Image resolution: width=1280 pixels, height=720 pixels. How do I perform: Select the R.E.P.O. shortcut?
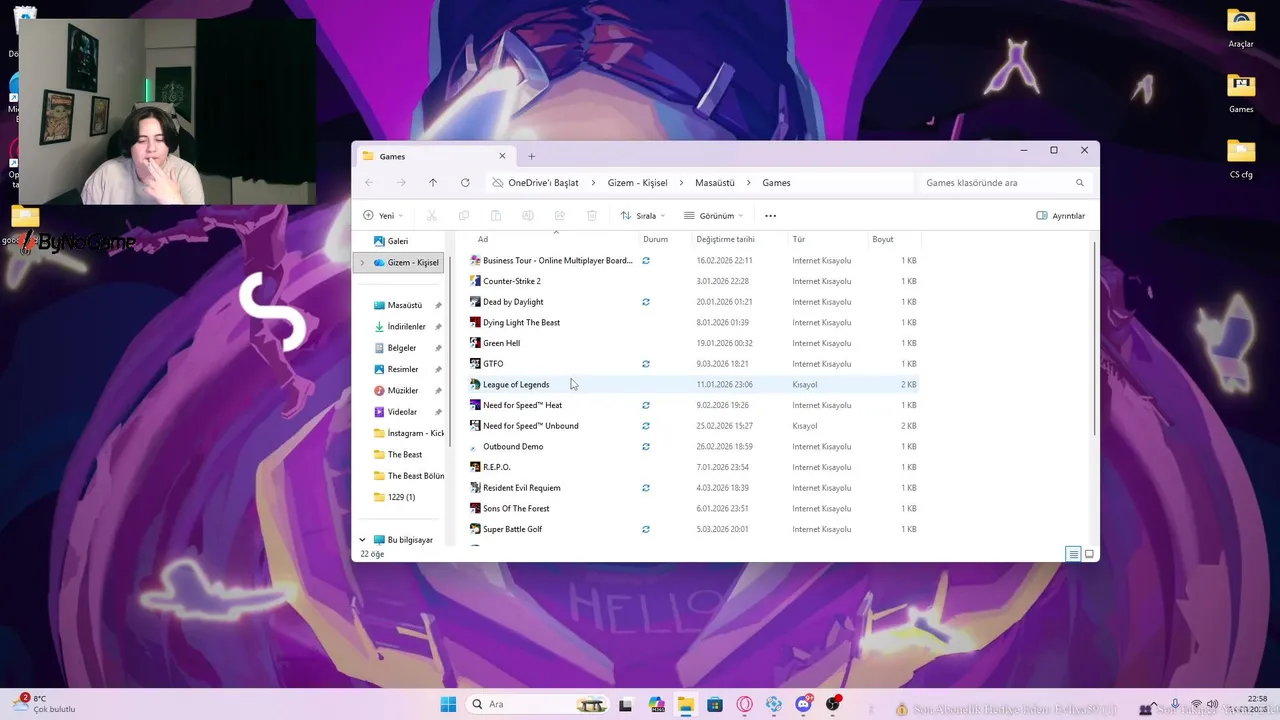point(497,467)
